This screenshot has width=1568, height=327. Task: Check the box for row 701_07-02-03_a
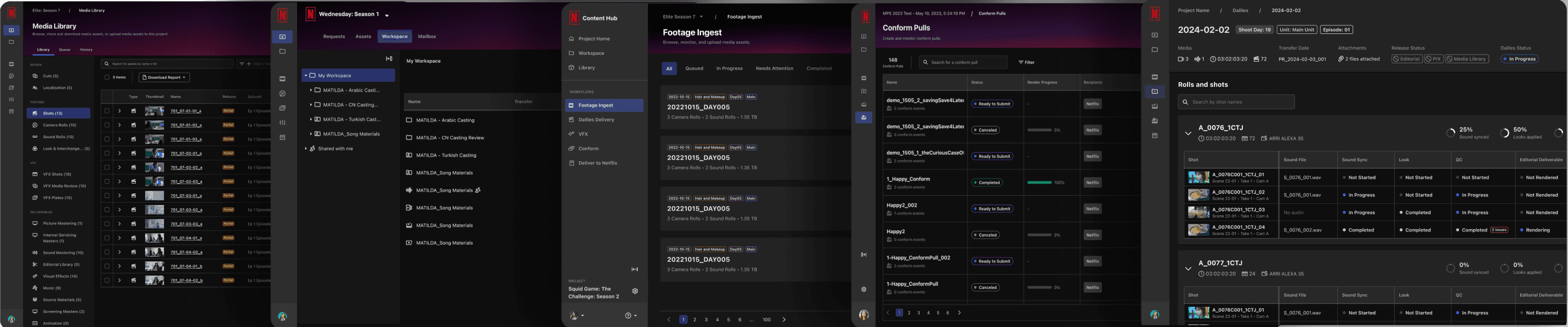point(106,181)
